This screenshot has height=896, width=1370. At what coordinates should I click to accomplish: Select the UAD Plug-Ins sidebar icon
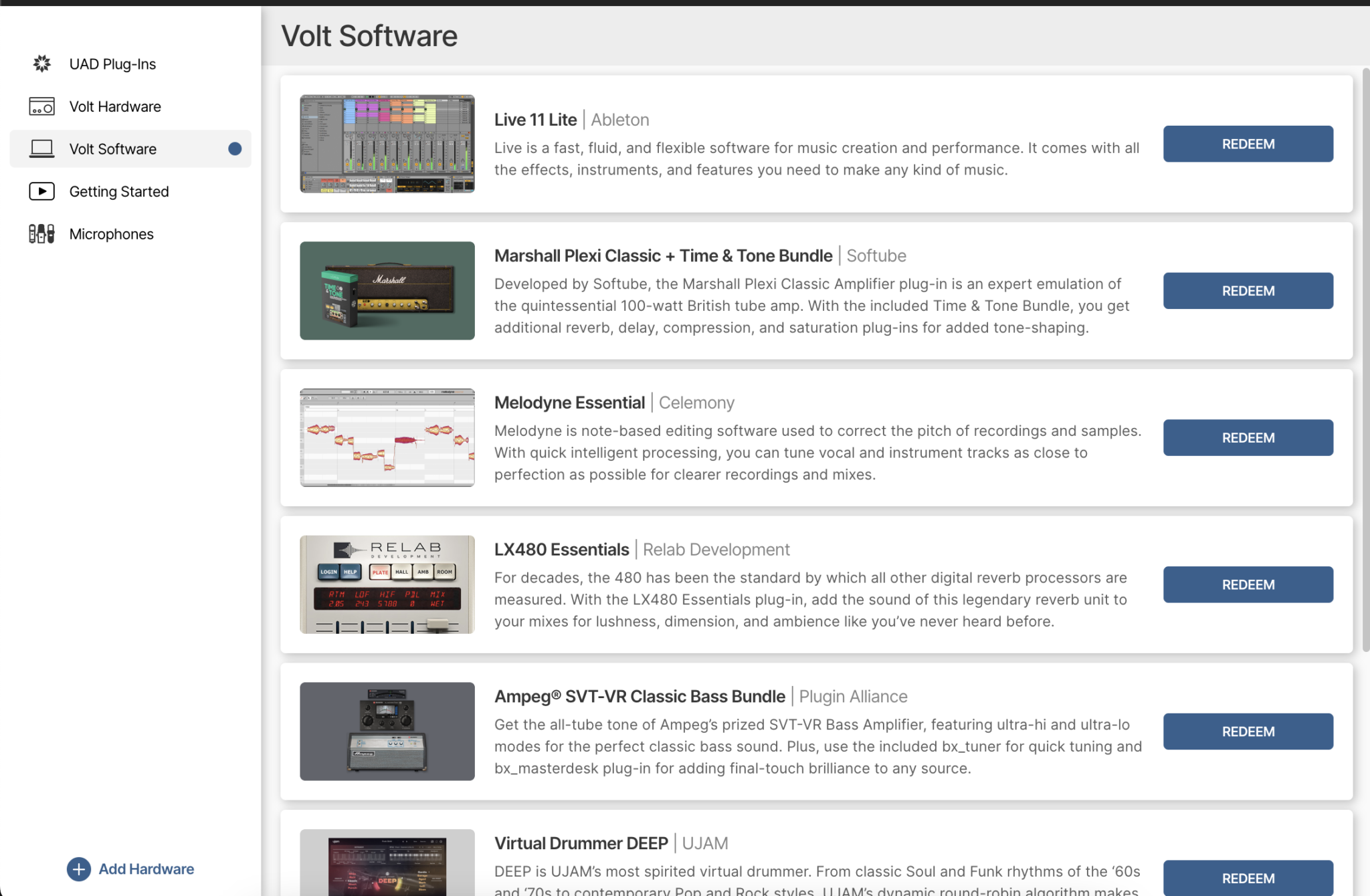pos(41,64)
